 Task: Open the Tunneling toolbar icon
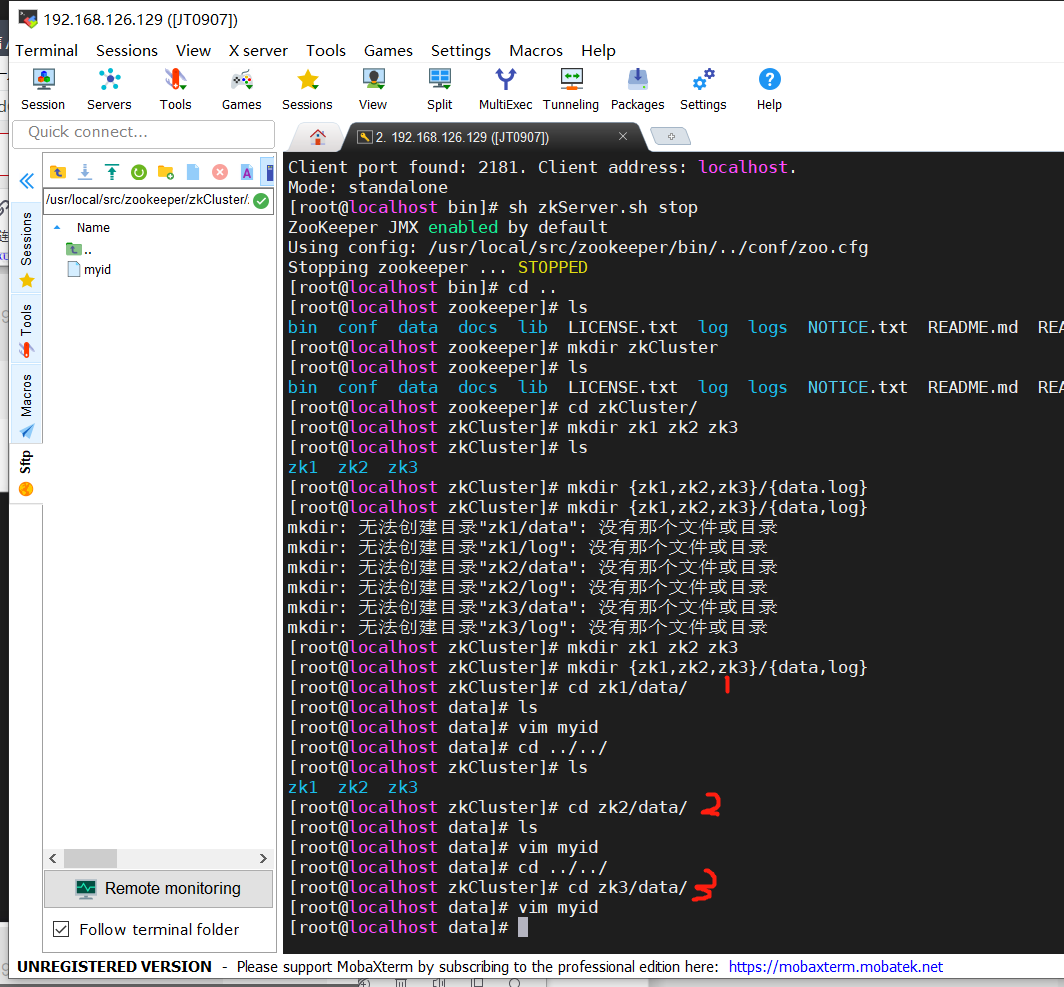pos(571,89)
